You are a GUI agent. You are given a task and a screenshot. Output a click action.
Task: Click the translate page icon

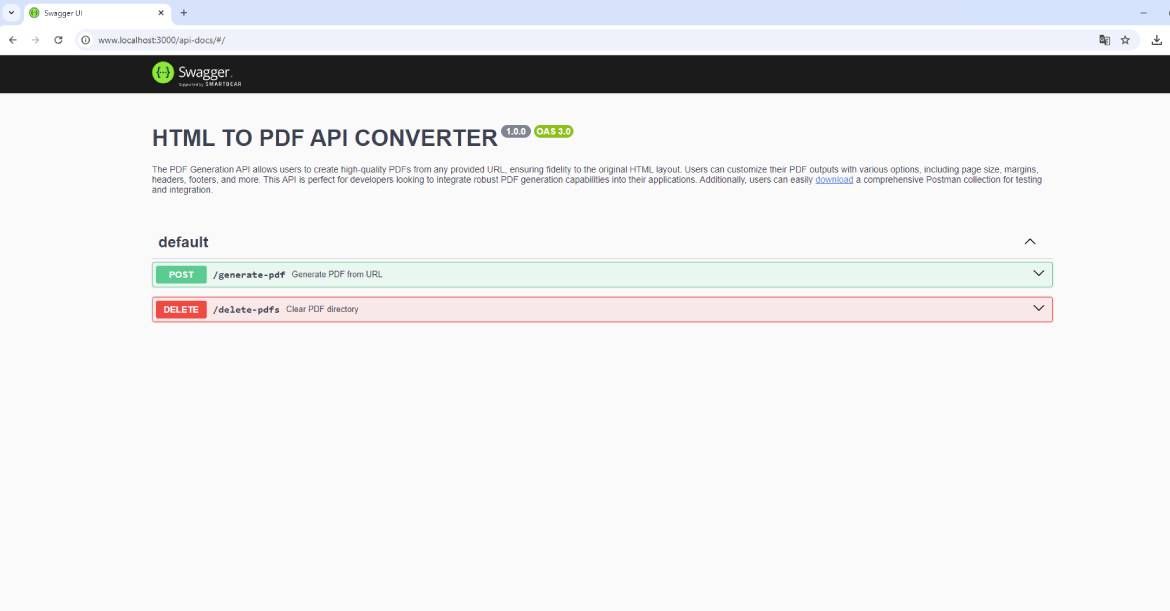click(x=1104, y=40)
